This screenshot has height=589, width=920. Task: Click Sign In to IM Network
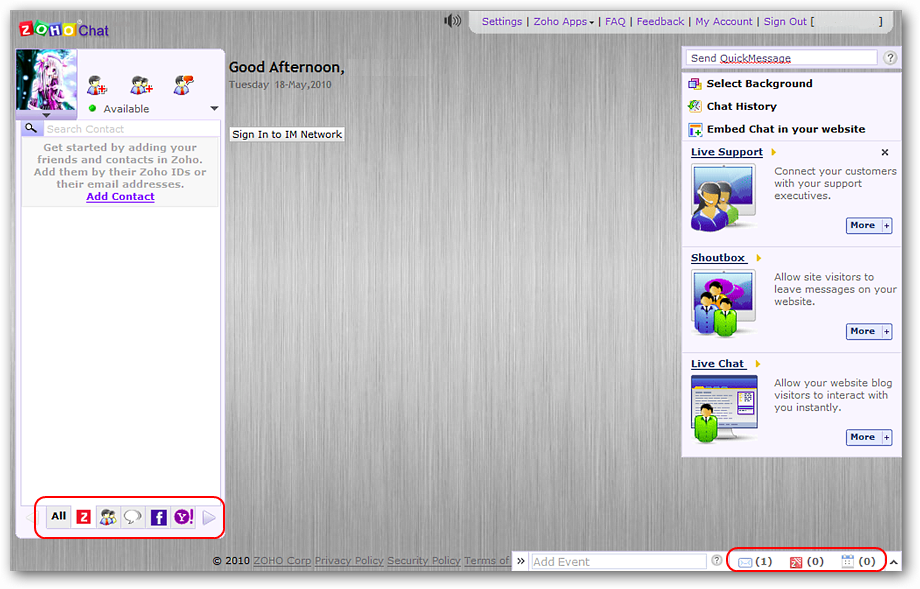click(x=287, y=134)
